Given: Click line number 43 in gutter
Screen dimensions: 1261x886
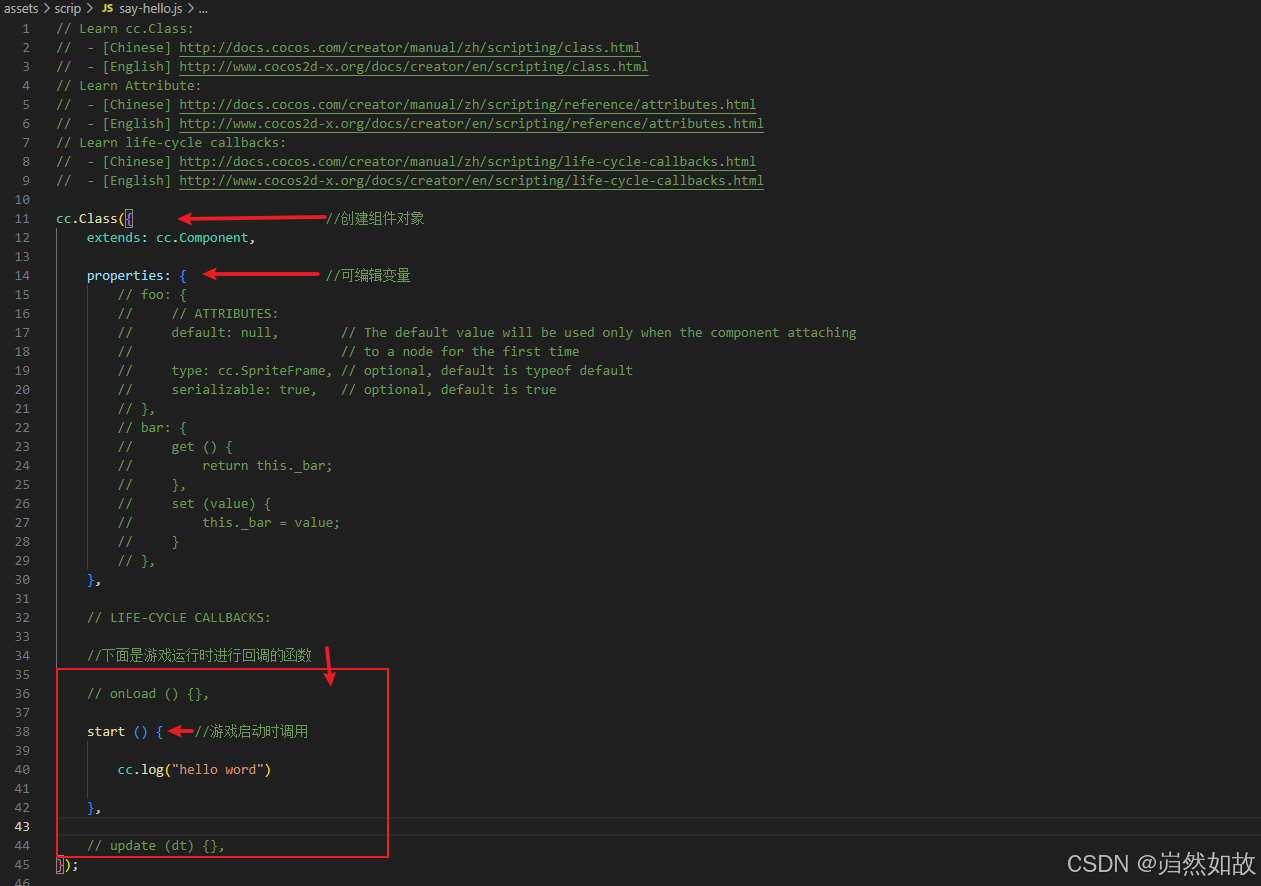Looking at the screenshot, I should (22, 826).
